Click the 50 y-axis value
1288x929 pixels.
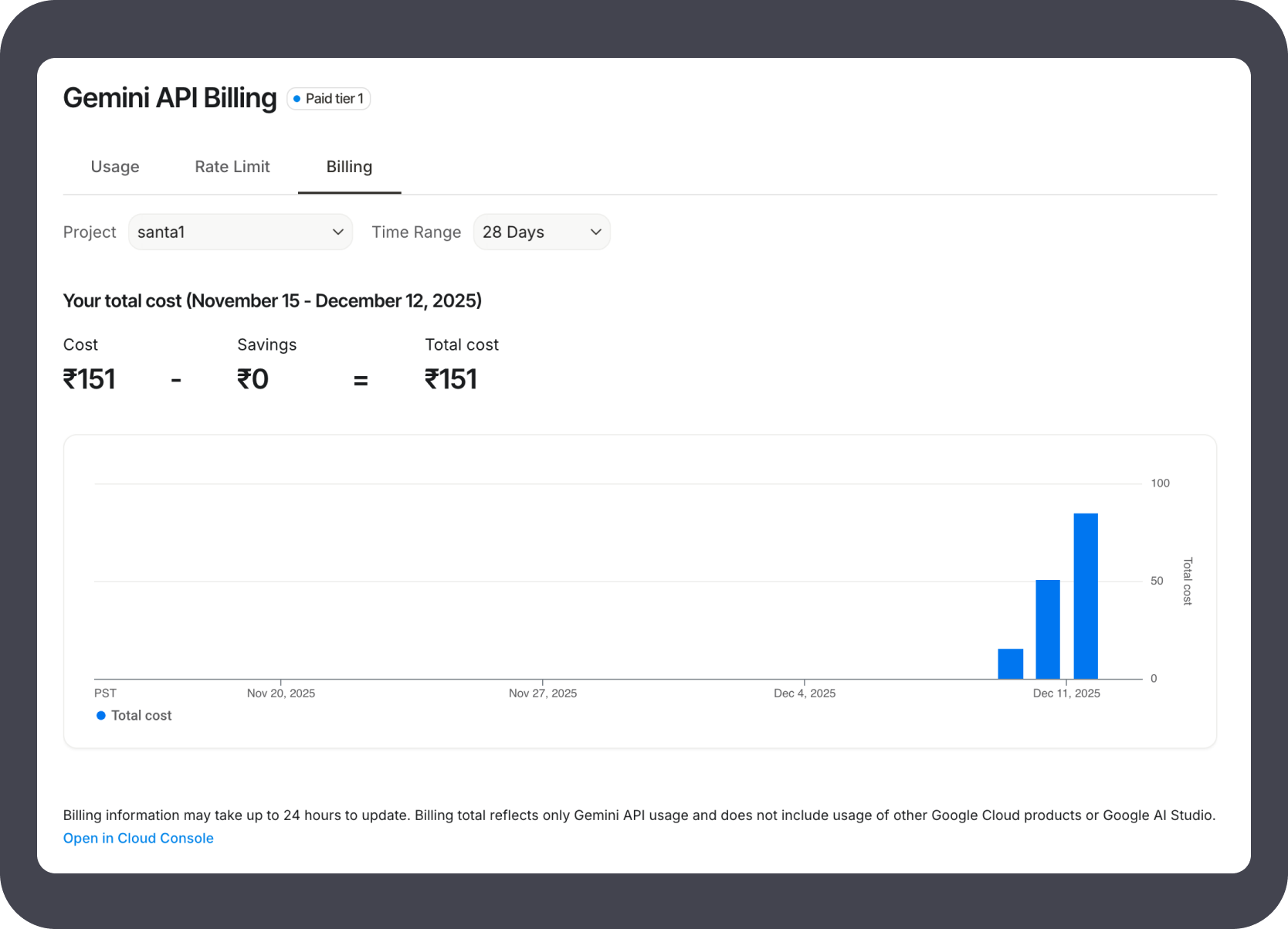1157,581
